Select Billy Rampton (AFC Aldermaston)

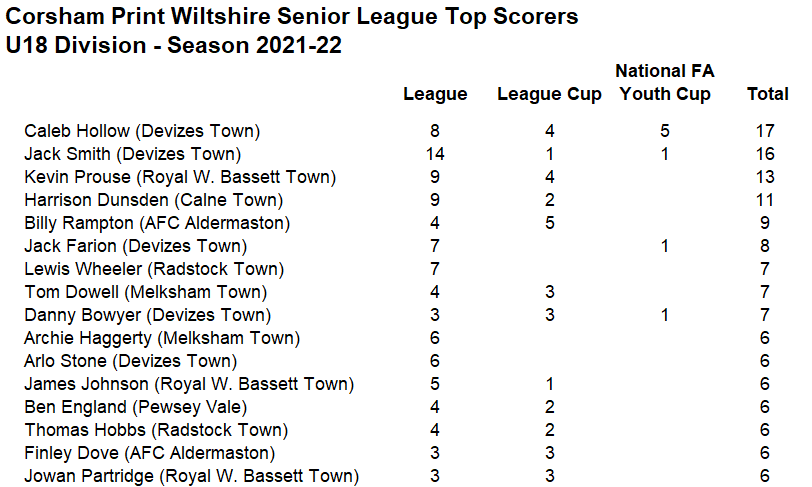(x=156, y=223)
